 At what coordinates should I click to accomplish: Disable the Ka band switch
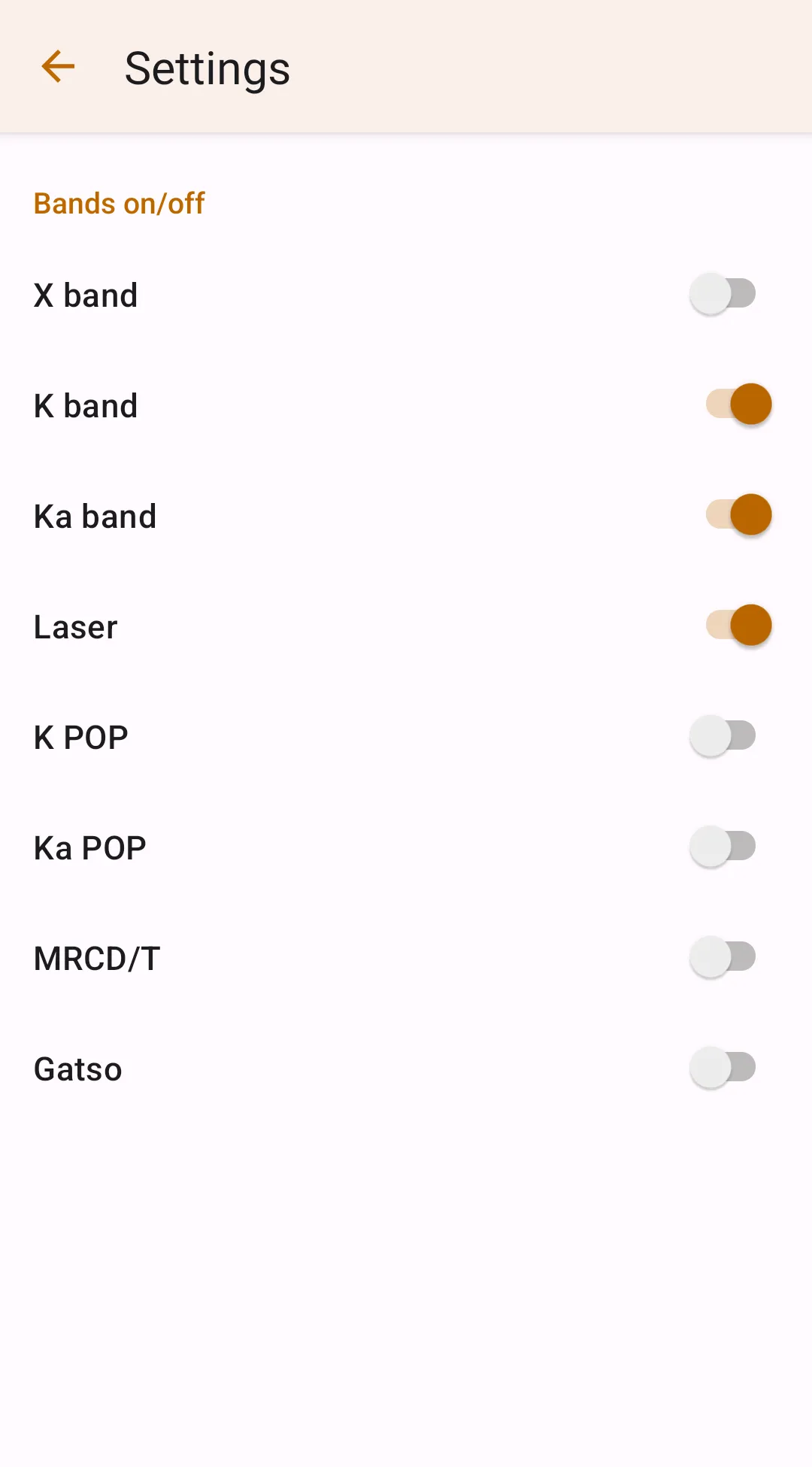(738, 515)
